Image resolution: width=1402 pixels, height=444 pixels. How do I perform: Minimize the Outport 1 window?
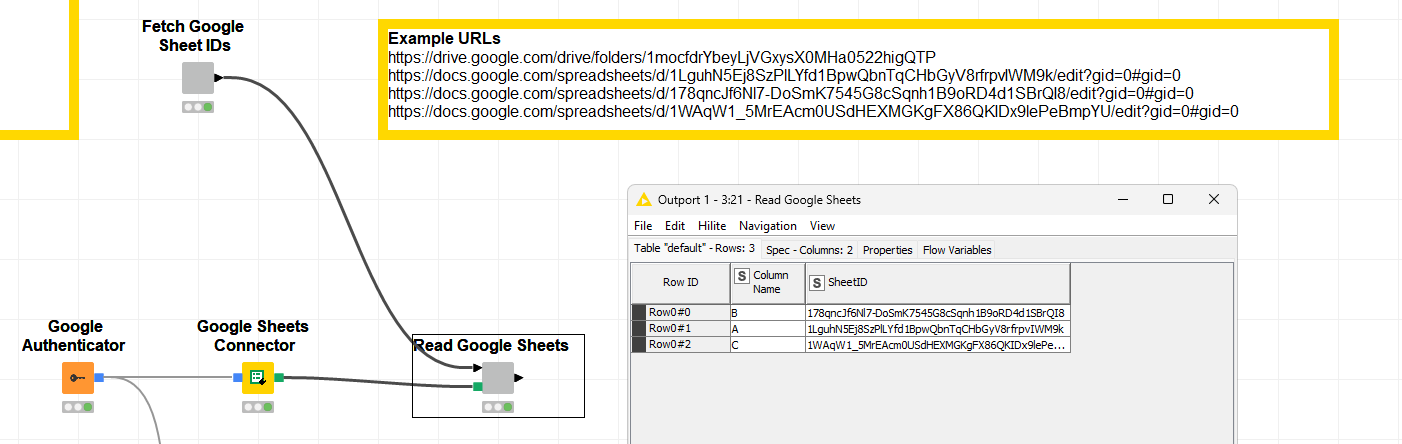tap(1121, 199)
